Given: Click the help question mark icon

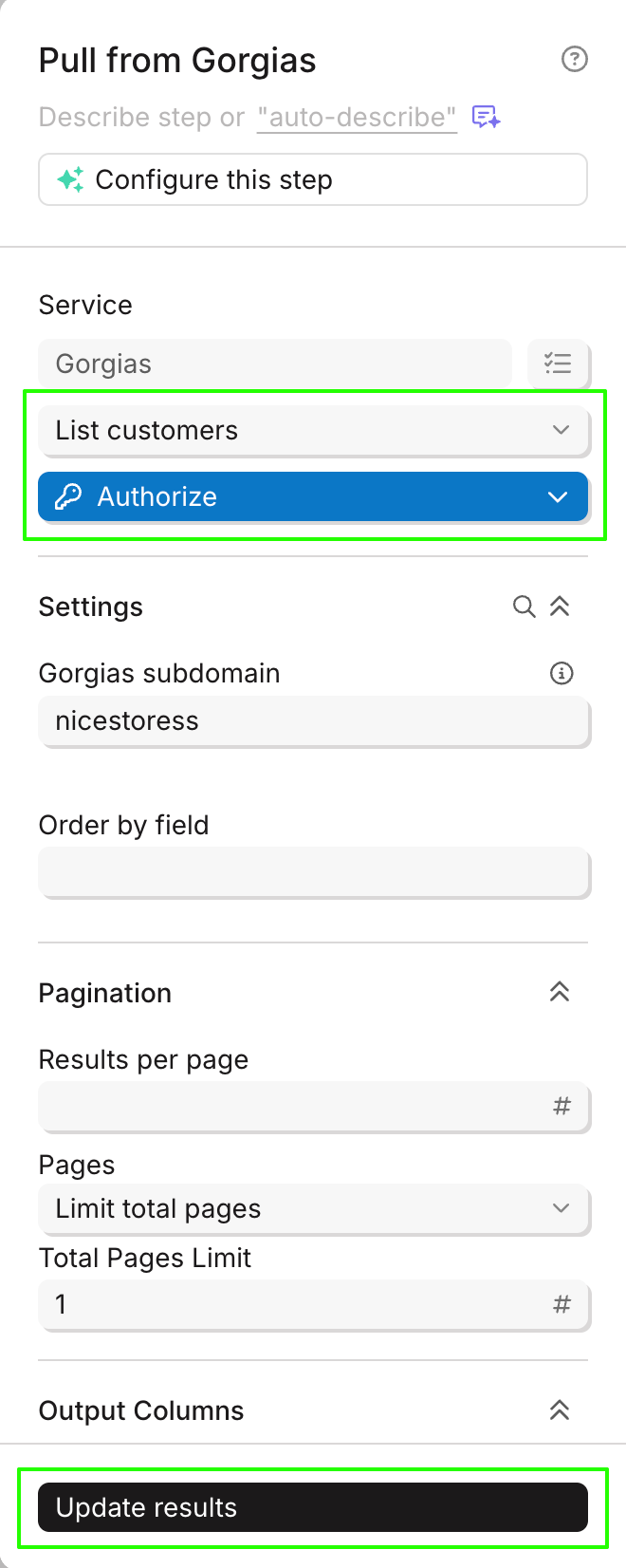Looking at the screenshot, I should tap(575, 60).
